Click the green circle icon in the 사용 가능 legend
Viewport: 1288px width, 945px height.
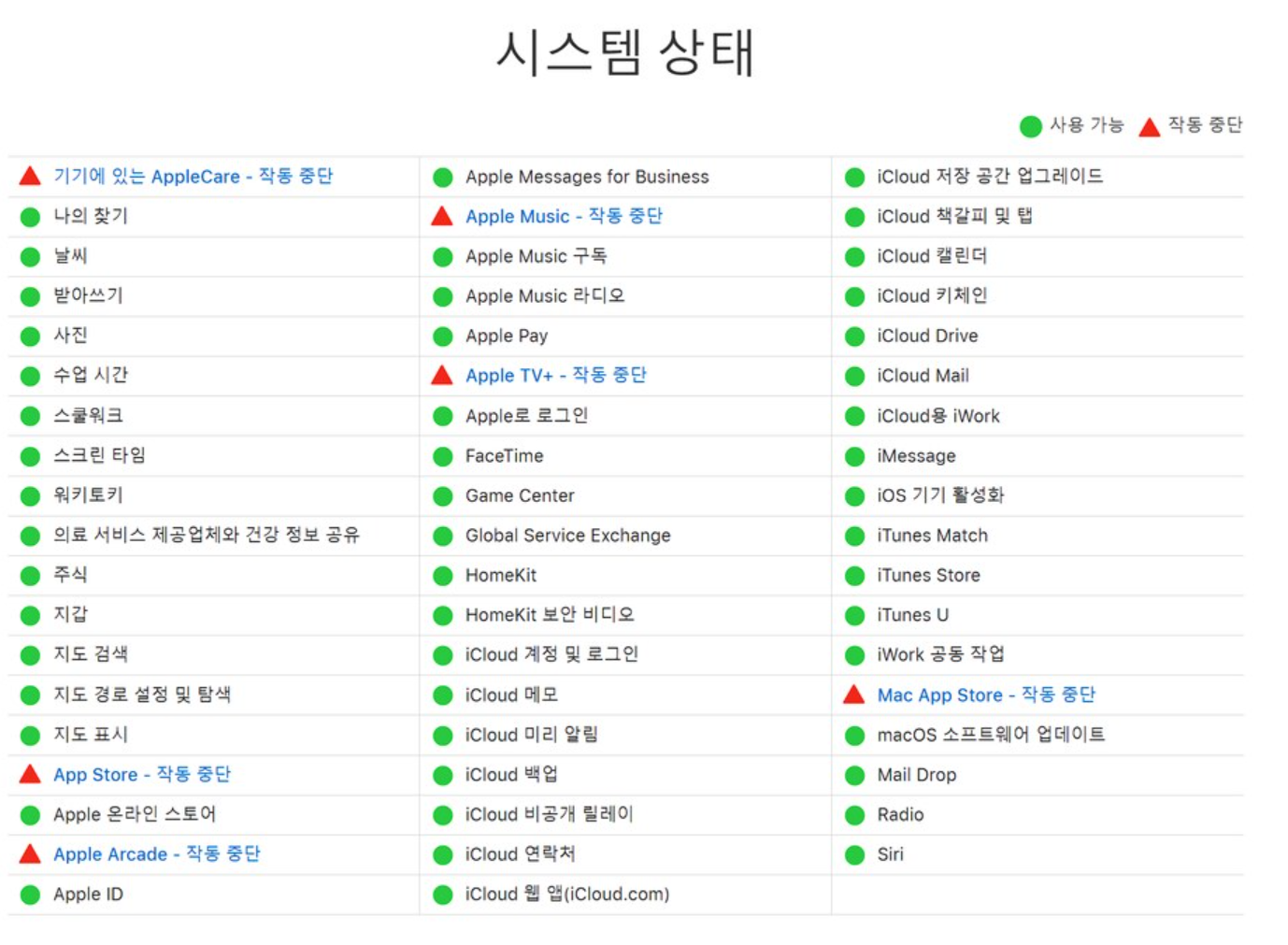(1031, 126)
